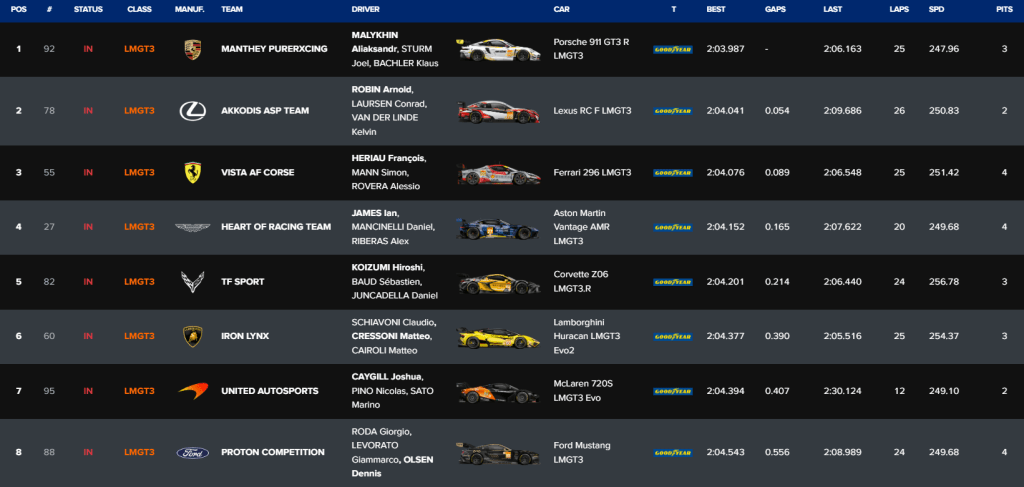Click the Ford oval logo

click(193, 452)
